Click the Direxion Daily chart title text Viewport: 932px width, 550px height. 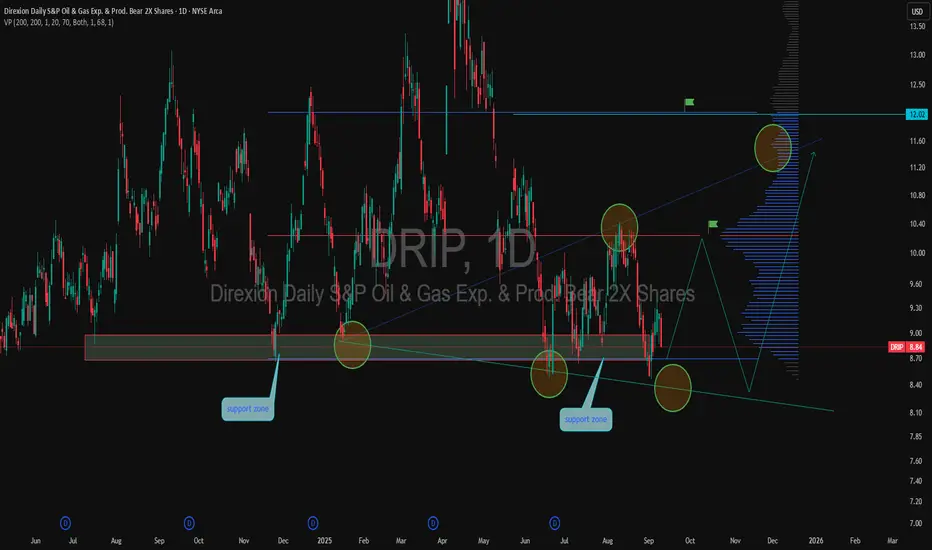(x=113, y=11)
